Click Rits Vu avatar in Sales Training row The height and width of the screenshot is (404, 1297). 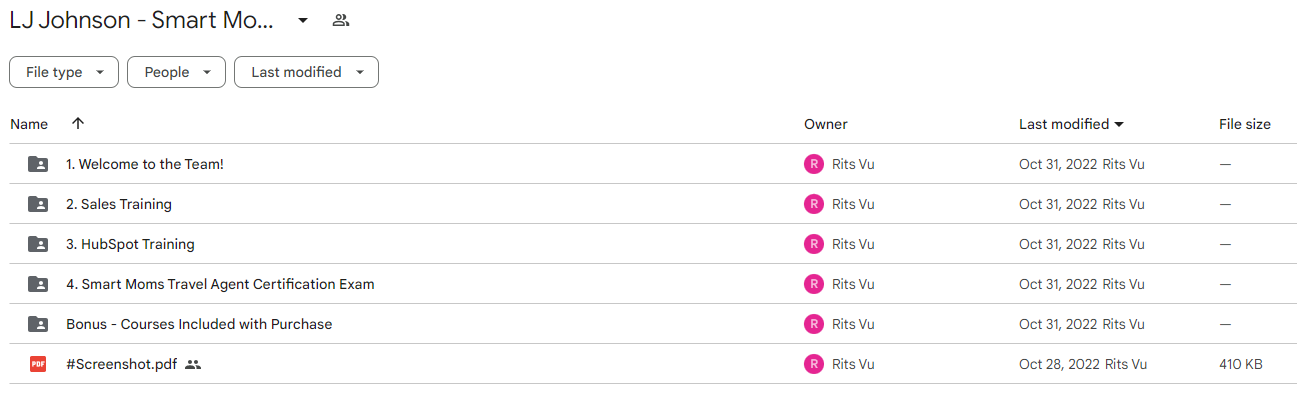[x=814, y=204]
